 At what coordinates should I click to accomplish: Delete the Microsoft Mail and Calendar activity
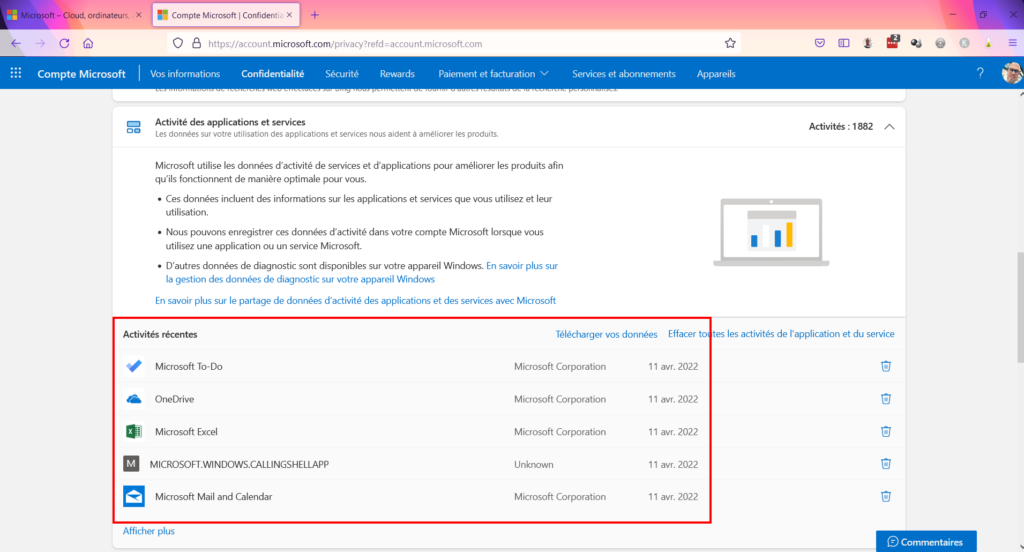[x=886, y=496]
